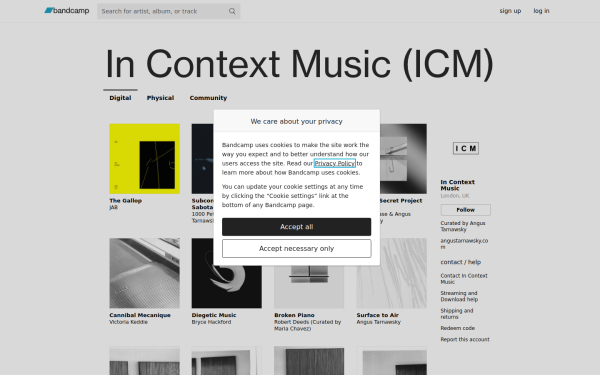This screenshot has height=375, width=600.
Task: Open Streaming and Download help
Action: [x=459, y=296]
